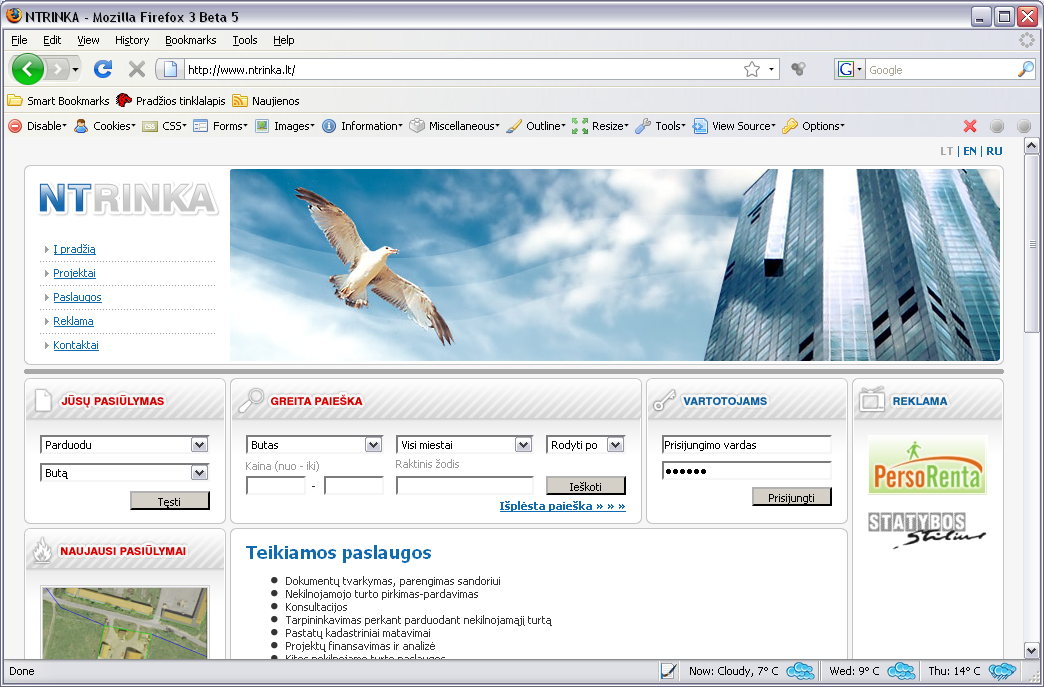The height and width of the screenshot is (687, 1044).
Task: Open the address bar history dropdown arrow
Action: (x=771, y=69)
